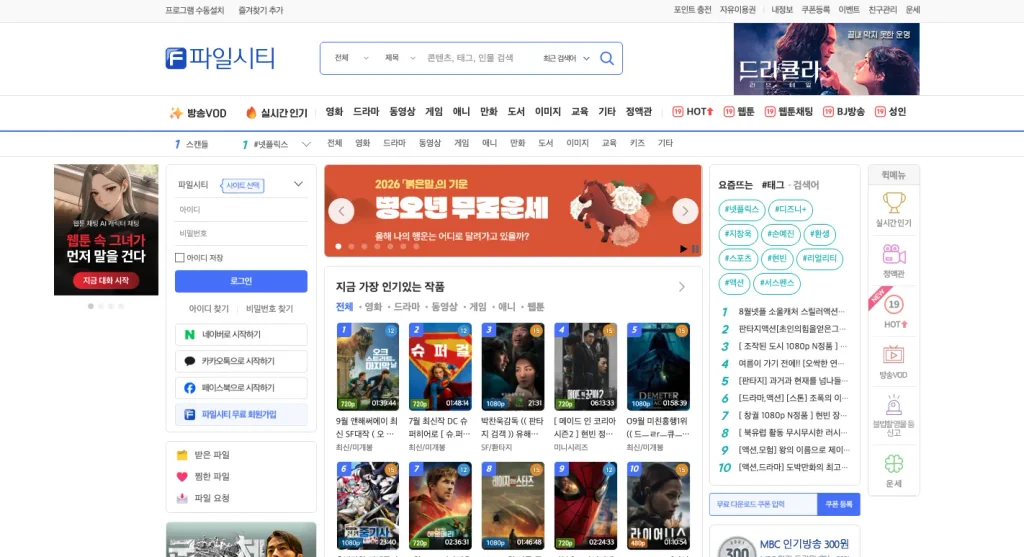This screenshot has height=557, width=1024.
Task: Open 19 BJ방송 adult category
Action: click(844, 112)
